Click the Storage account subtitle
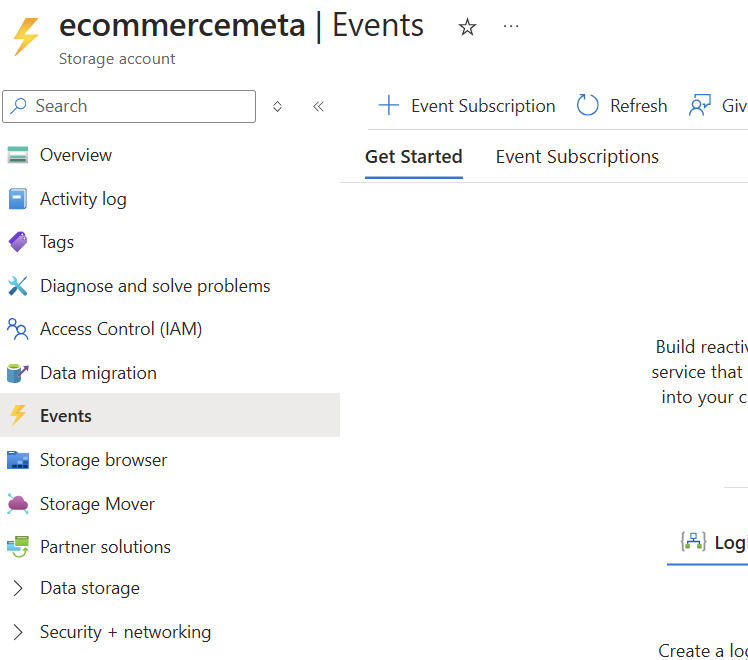 (117, 59)
